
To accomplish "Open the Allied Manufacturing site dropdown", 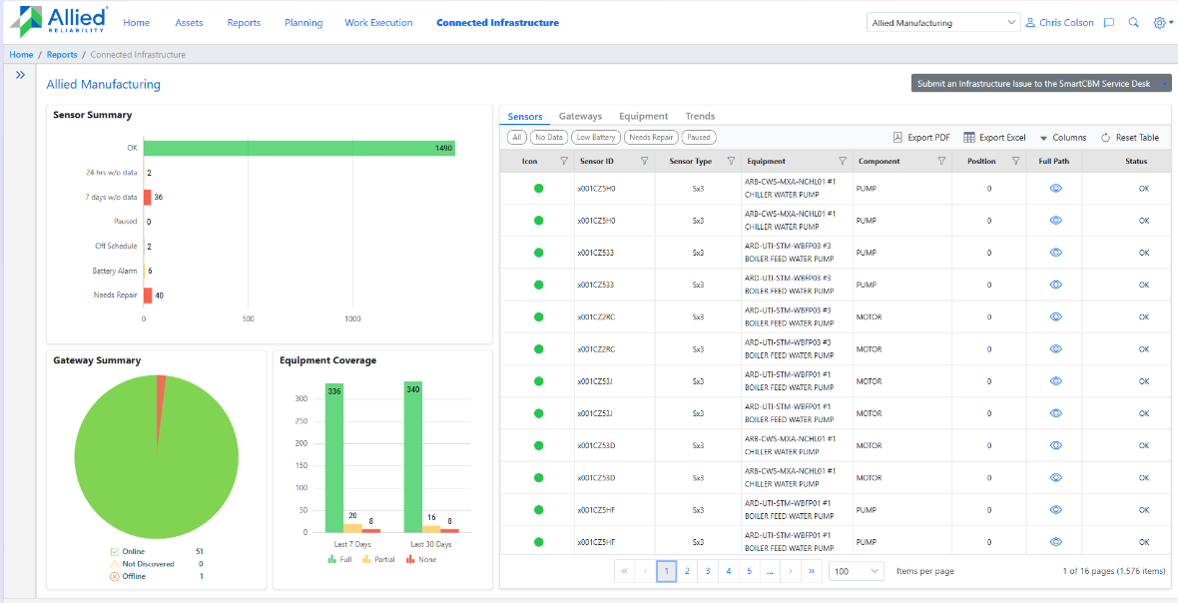I will coord(943,23).
